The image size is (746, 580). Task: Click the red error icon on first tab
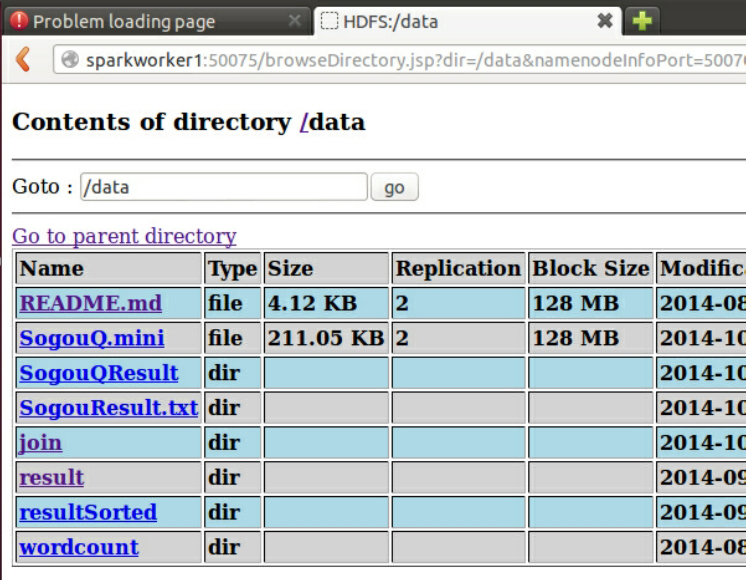pos(19,21)
